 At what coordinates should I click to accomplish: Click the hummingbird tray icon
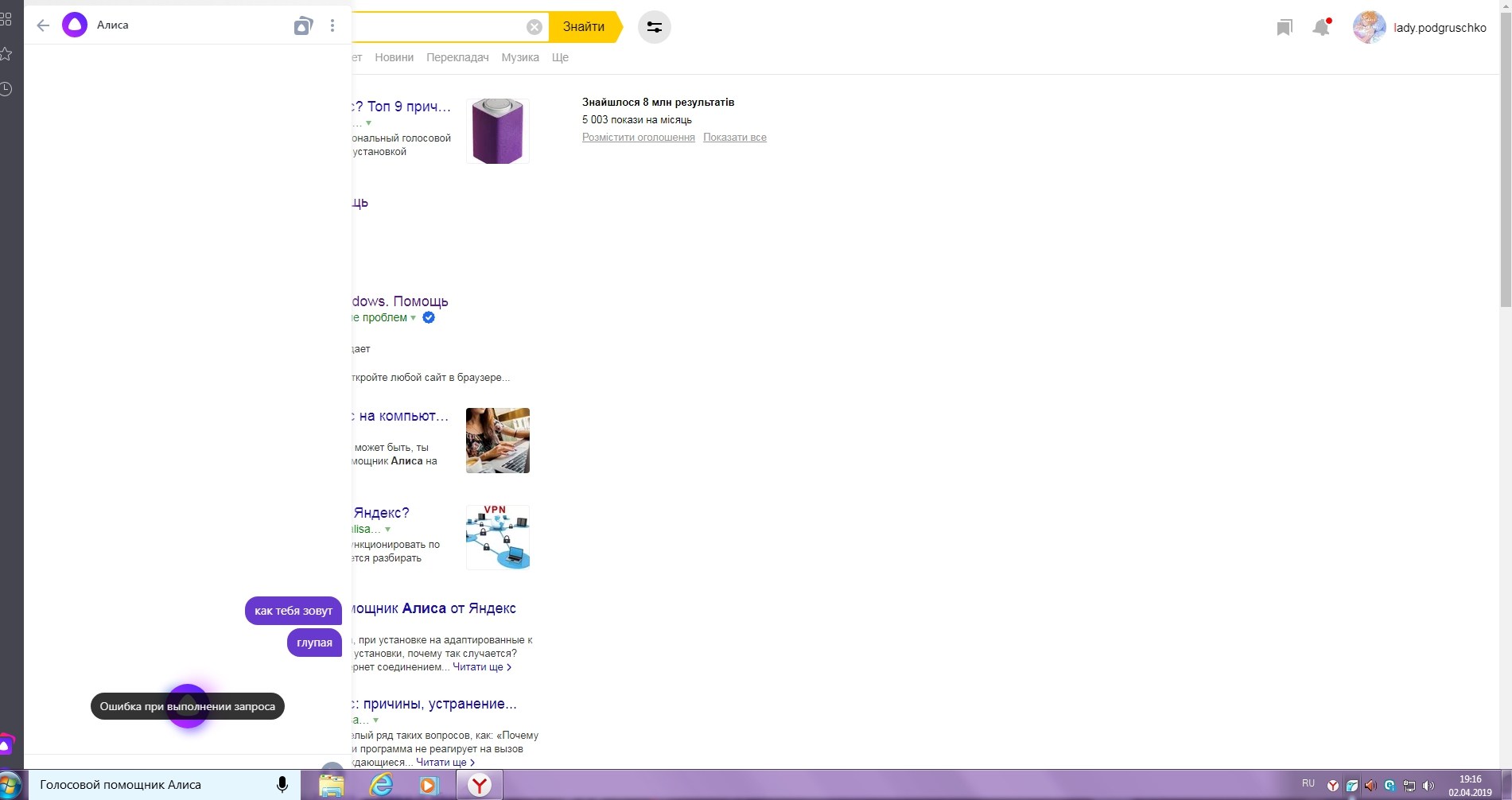(x=1352, y=786)
